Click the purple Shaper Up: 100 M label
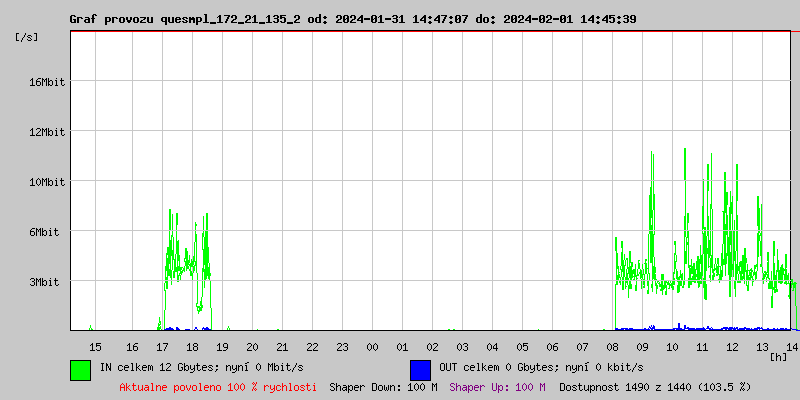 click(497, 386)
